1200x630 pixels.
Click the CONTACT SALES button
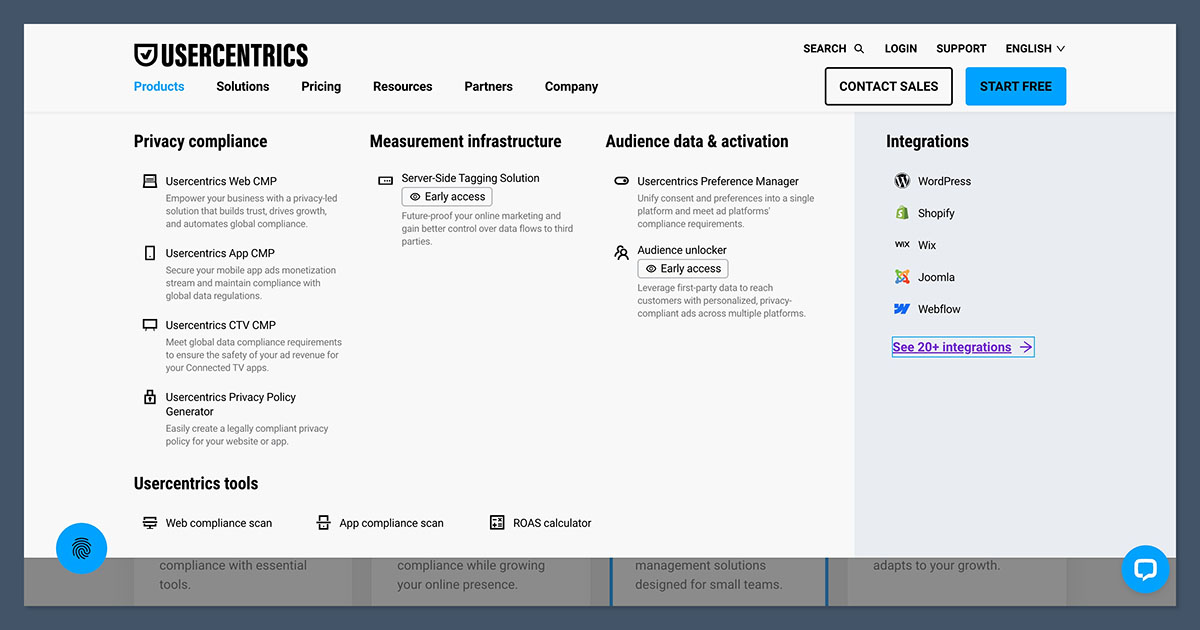pyautogui.click(x=888, y=86)
